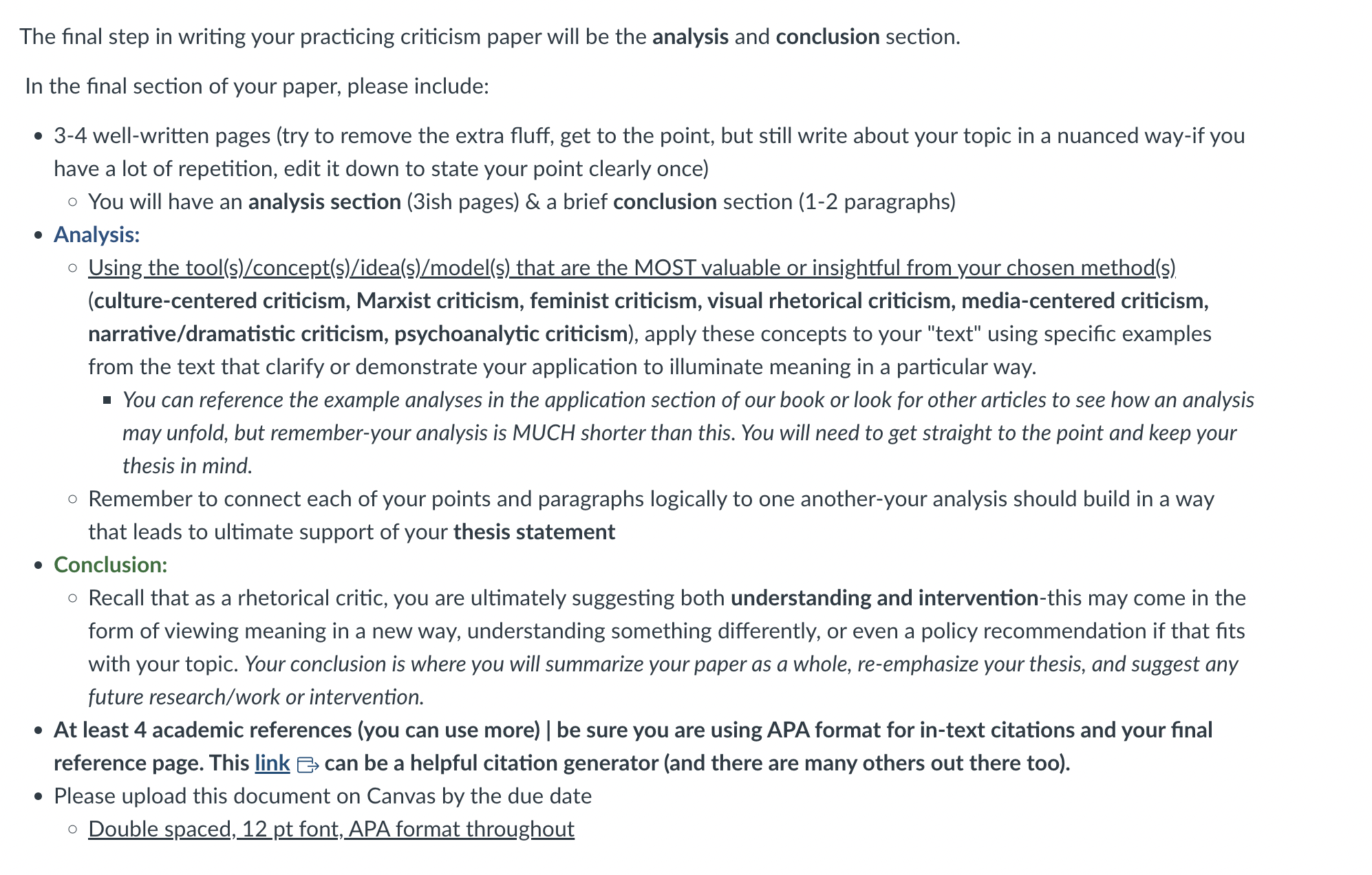Click bold "conclusion" in the first sentence
1372x875 pixels.
[x=828, y=36]
